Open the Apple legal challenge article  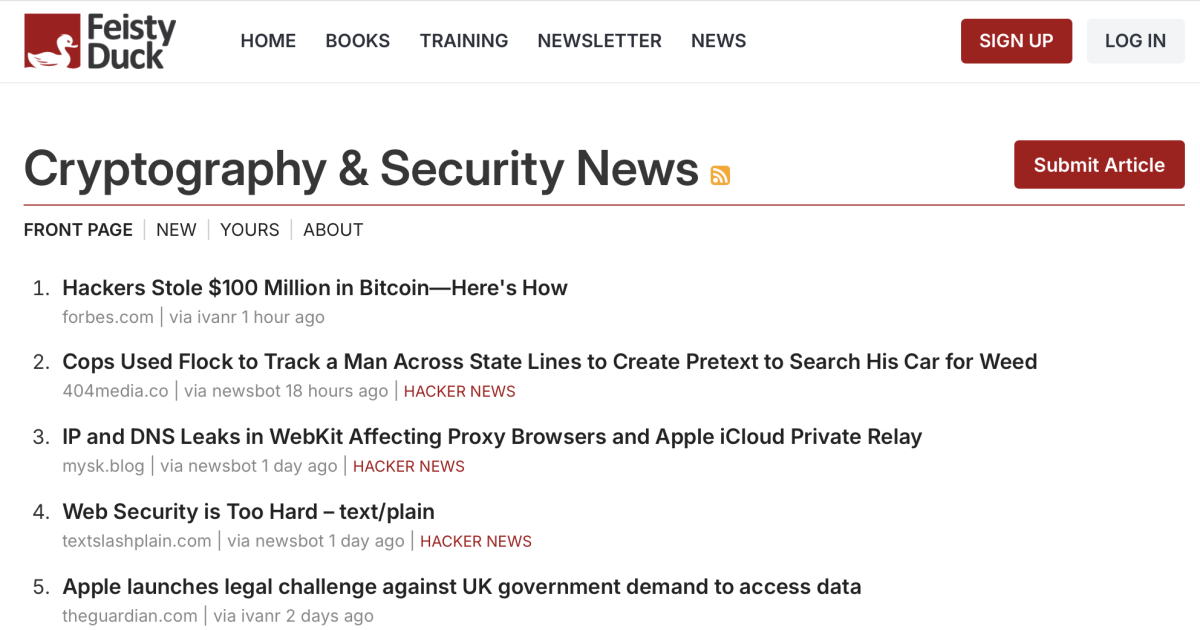[462, 587]
